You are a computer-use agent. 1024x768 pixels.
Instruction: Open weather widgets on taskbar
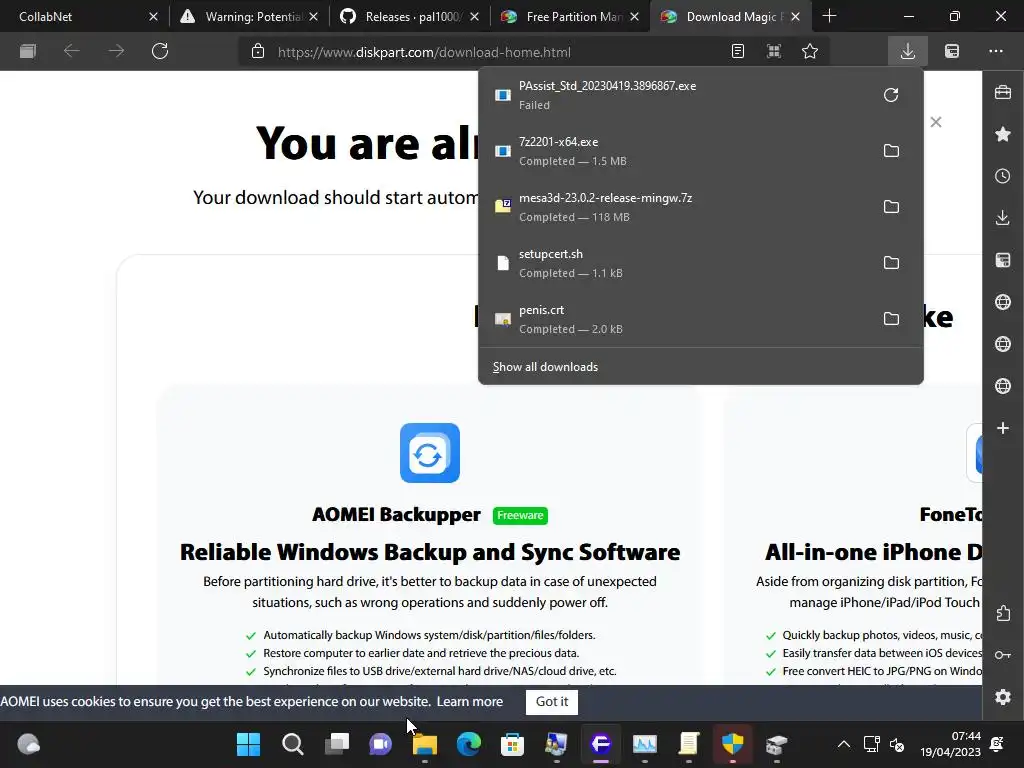pos(28,744)
